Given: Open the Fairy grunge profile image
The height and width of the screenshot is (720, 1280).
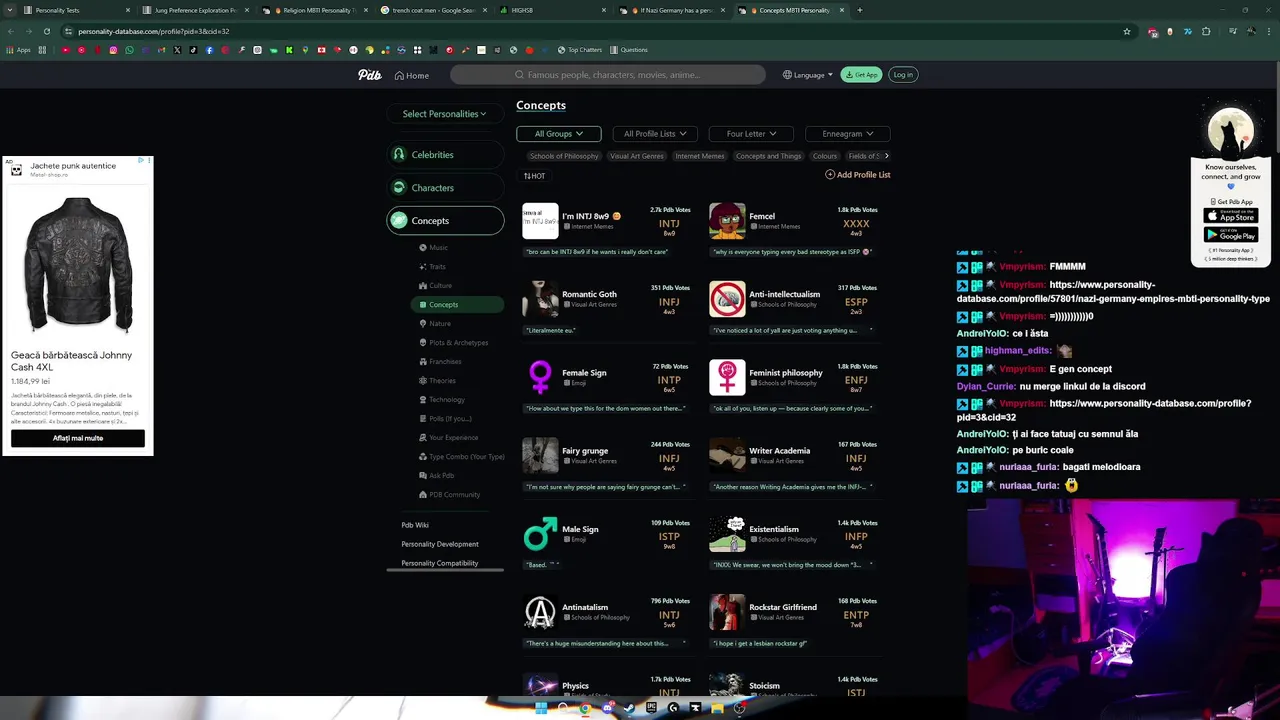Looking at the screenshot, I should [540, 455].
